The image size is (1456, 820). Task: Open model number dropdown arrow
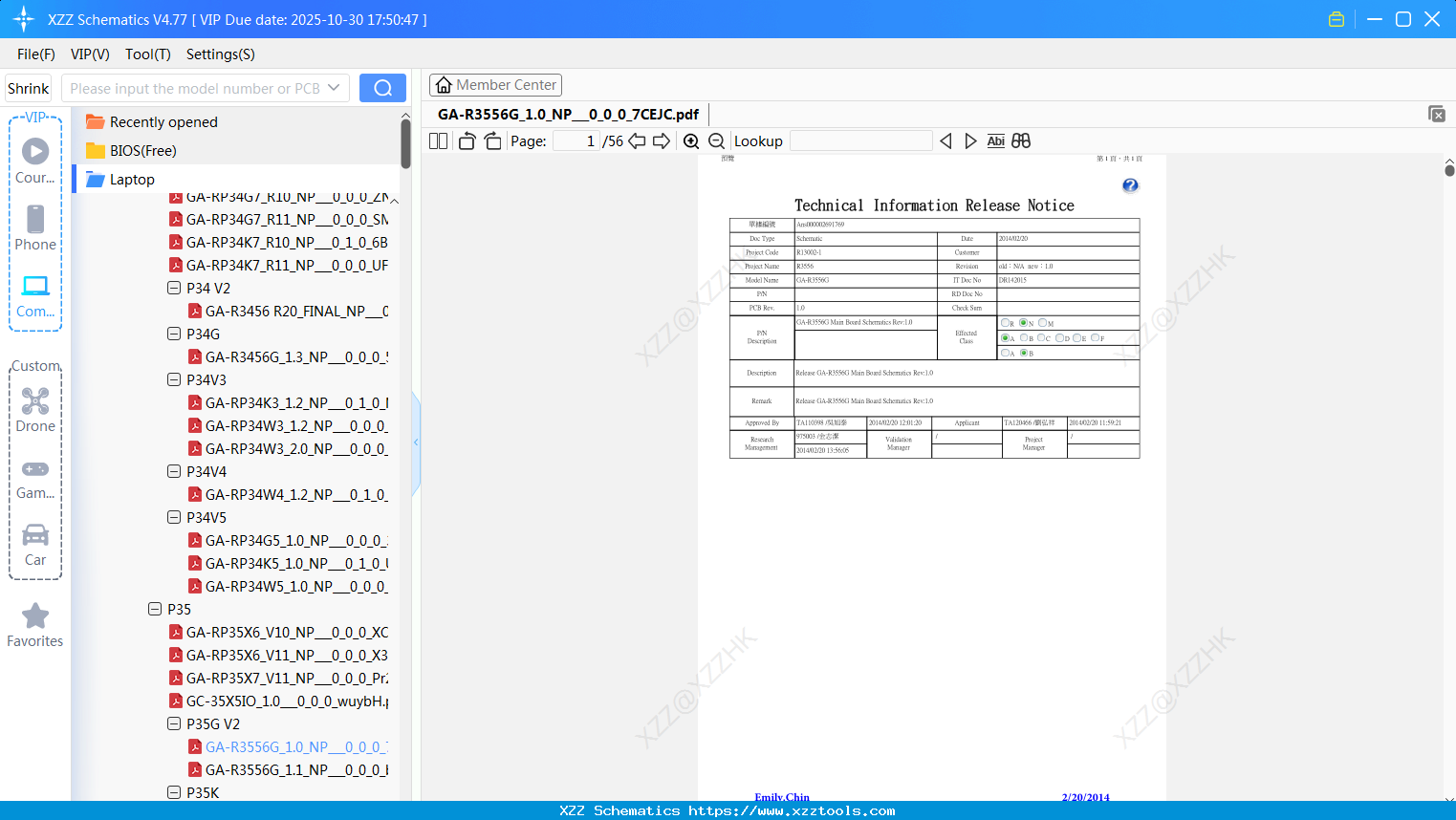point(334,88)
